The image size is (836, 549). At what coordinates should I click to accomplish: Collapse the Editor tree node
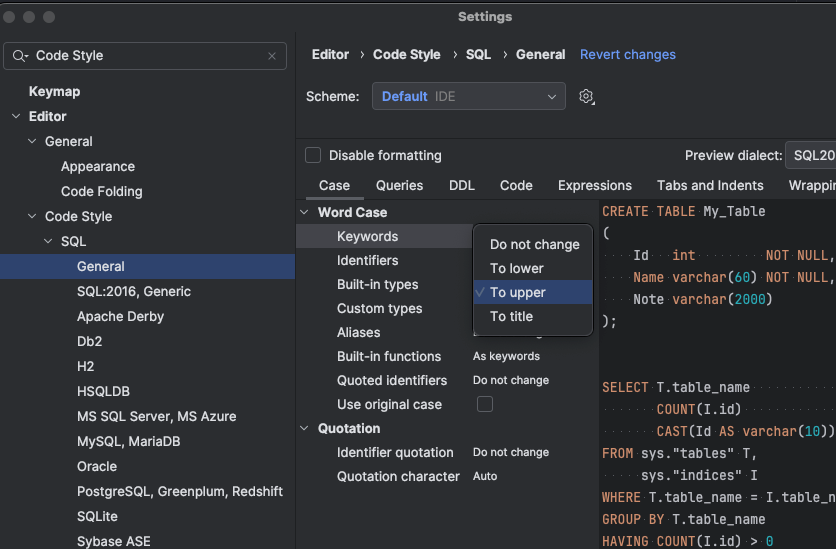[x=17, y=116]
